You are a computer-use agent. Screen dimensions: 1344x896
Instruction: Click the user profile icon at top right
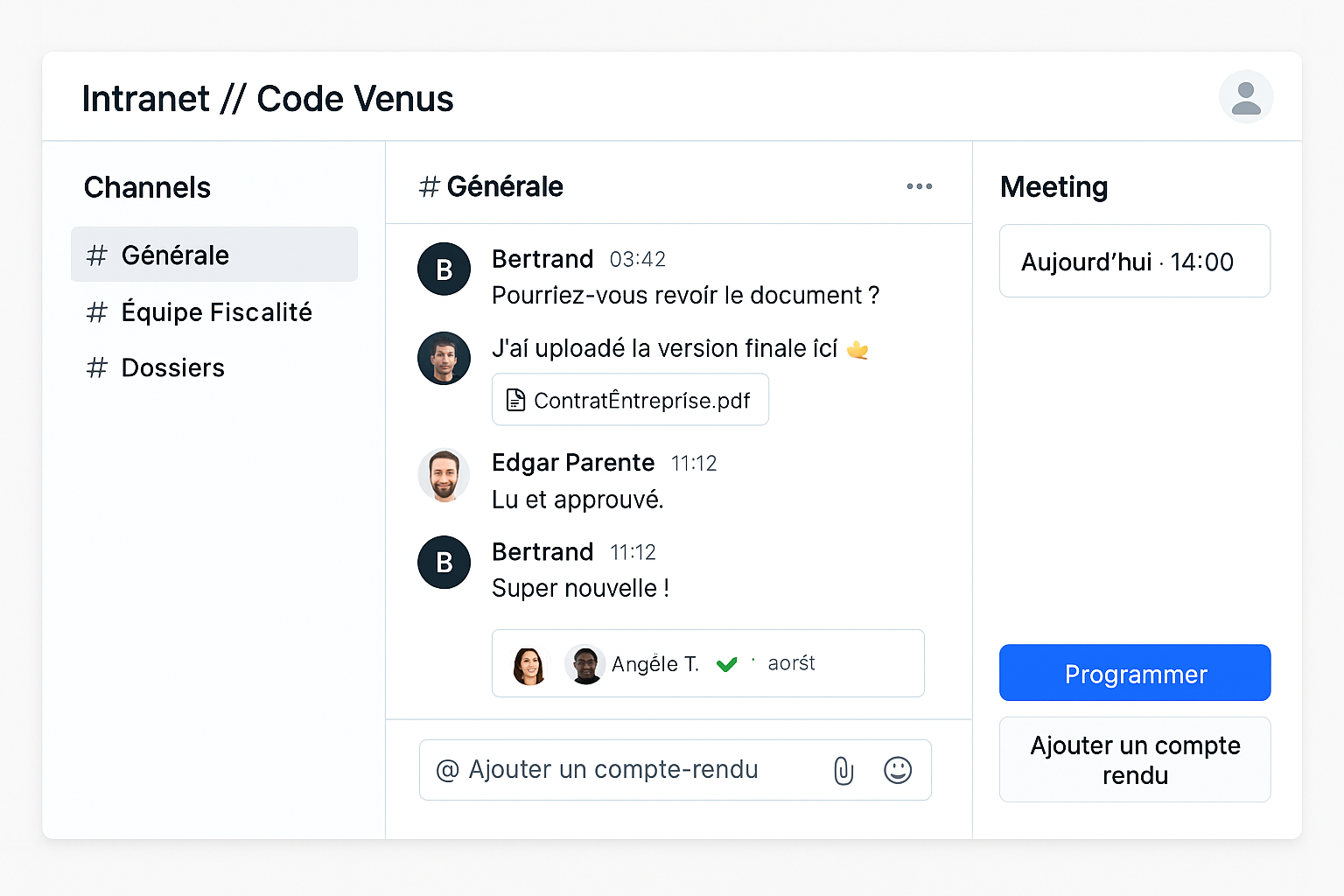(x=1245, y=97)
